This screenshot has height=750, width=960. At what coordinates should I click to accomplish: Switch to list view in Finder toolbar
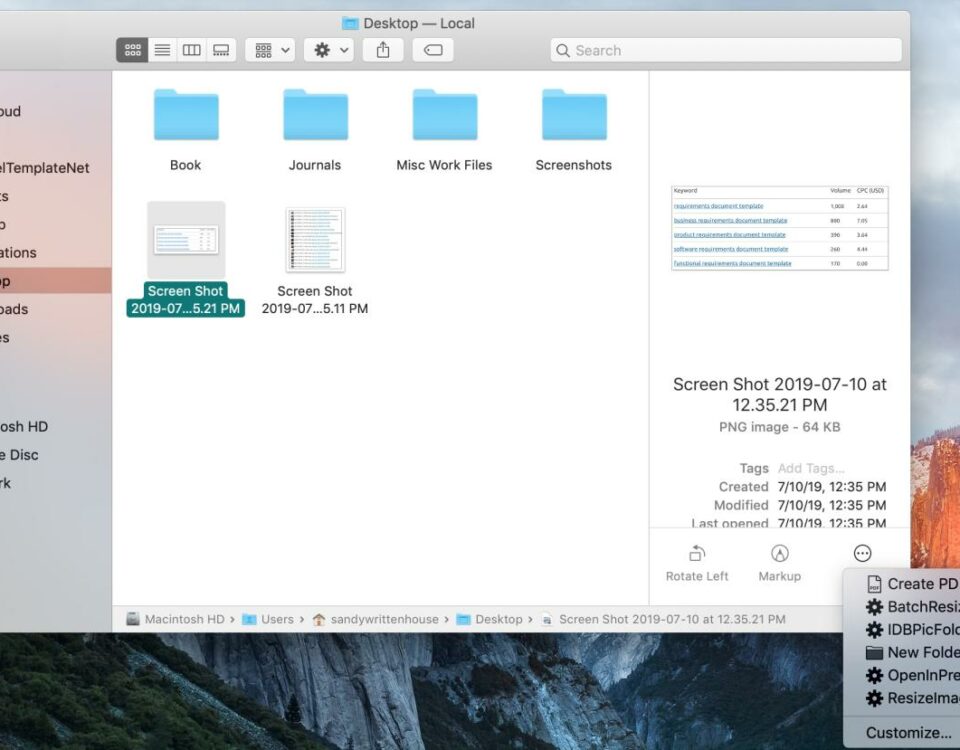pos(162,50)
